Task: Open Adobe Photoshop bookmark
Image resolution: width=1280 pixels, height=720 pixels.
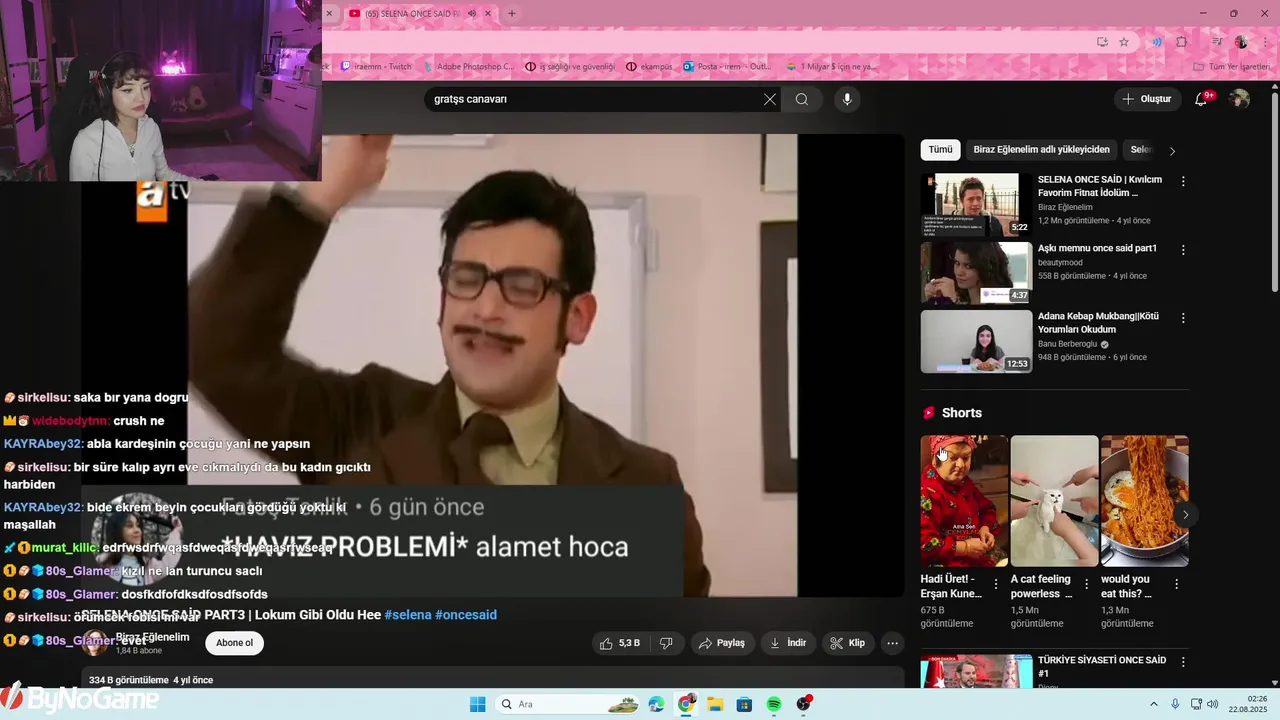Action: [x=469, y=67]
